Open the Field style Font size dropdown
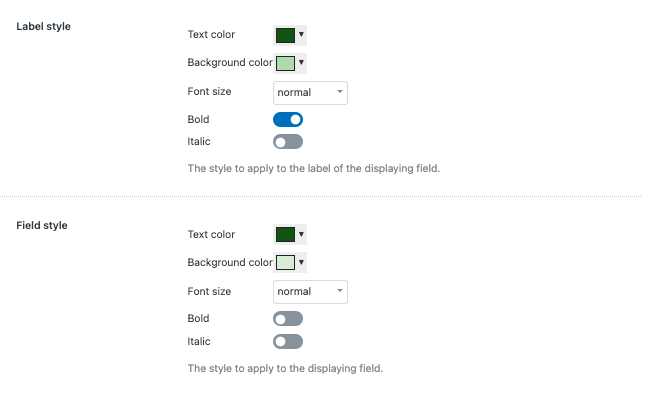This screenshot has height=393, width=650. [310, 292]
